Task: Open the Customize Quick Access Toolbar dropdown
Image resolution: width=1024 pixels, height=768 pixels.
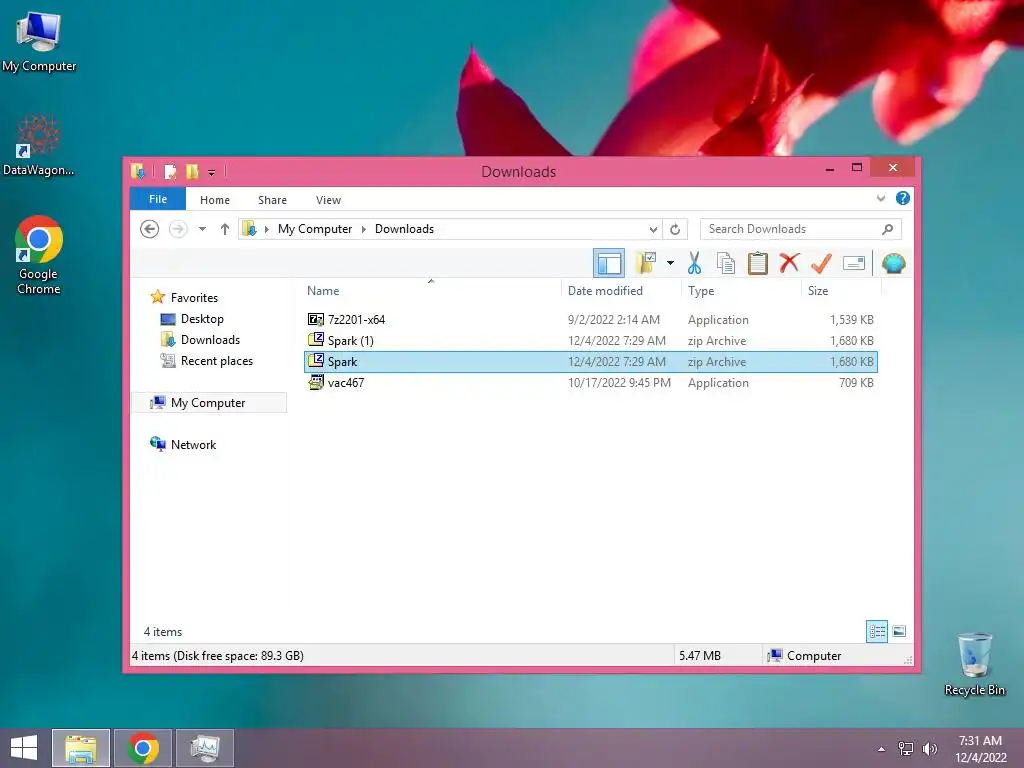Action: coord(212,172)
